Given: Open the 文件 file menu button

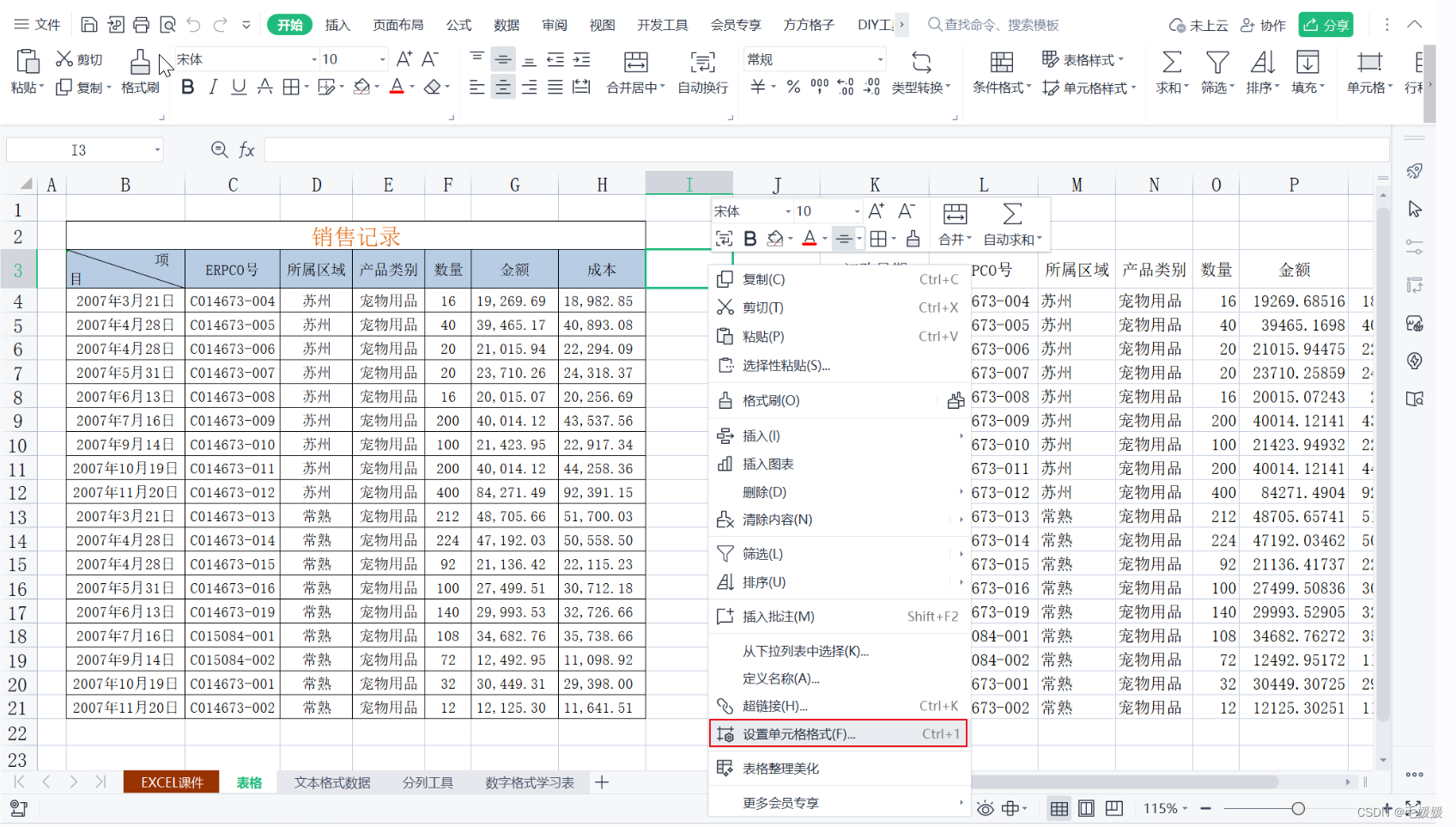Looking at the screenshot, I should 37,25.
